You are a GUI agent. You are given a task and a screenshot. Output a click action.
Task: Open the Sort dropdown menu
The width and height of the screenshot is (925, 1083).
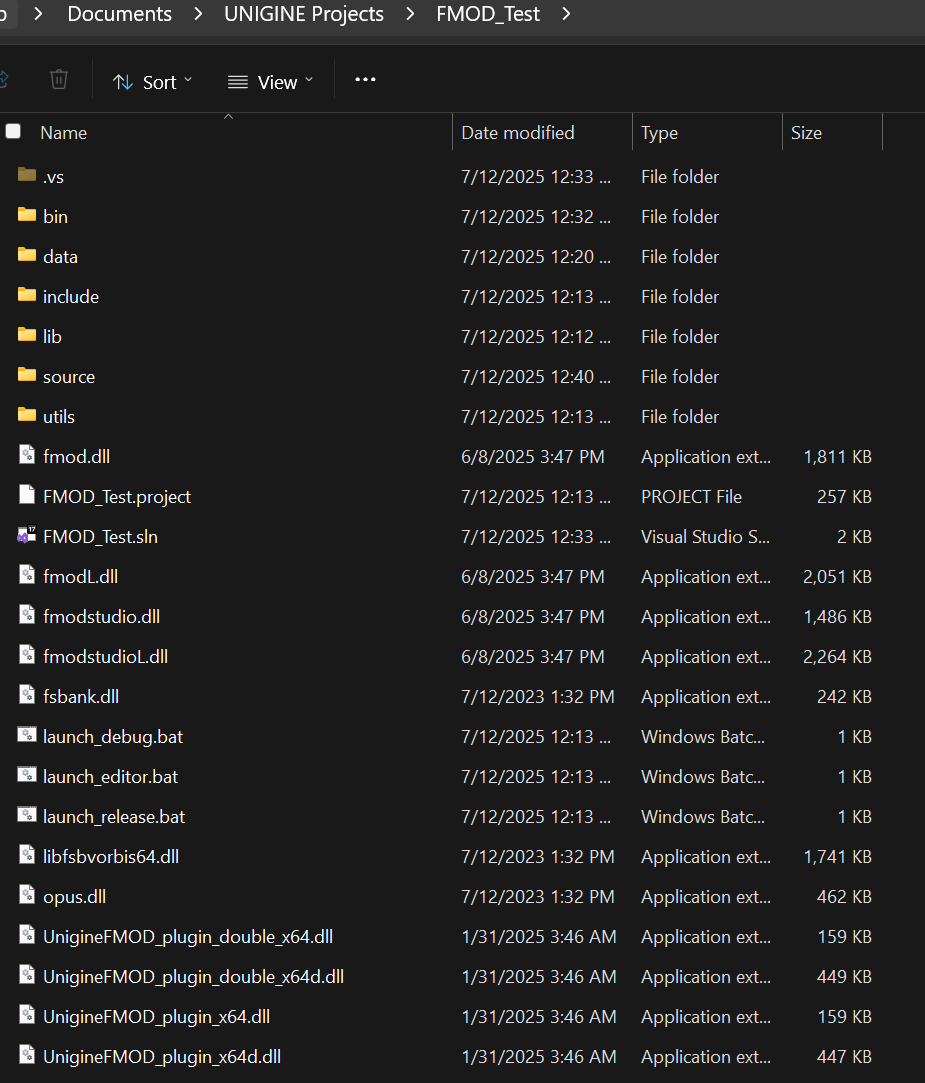(x=153, y=82)
